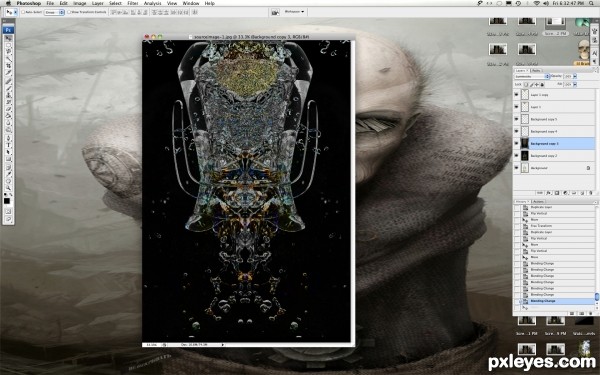Viewport: 600px width, 375px height.
Task: Select the Gradient tool
Action: 8,115
